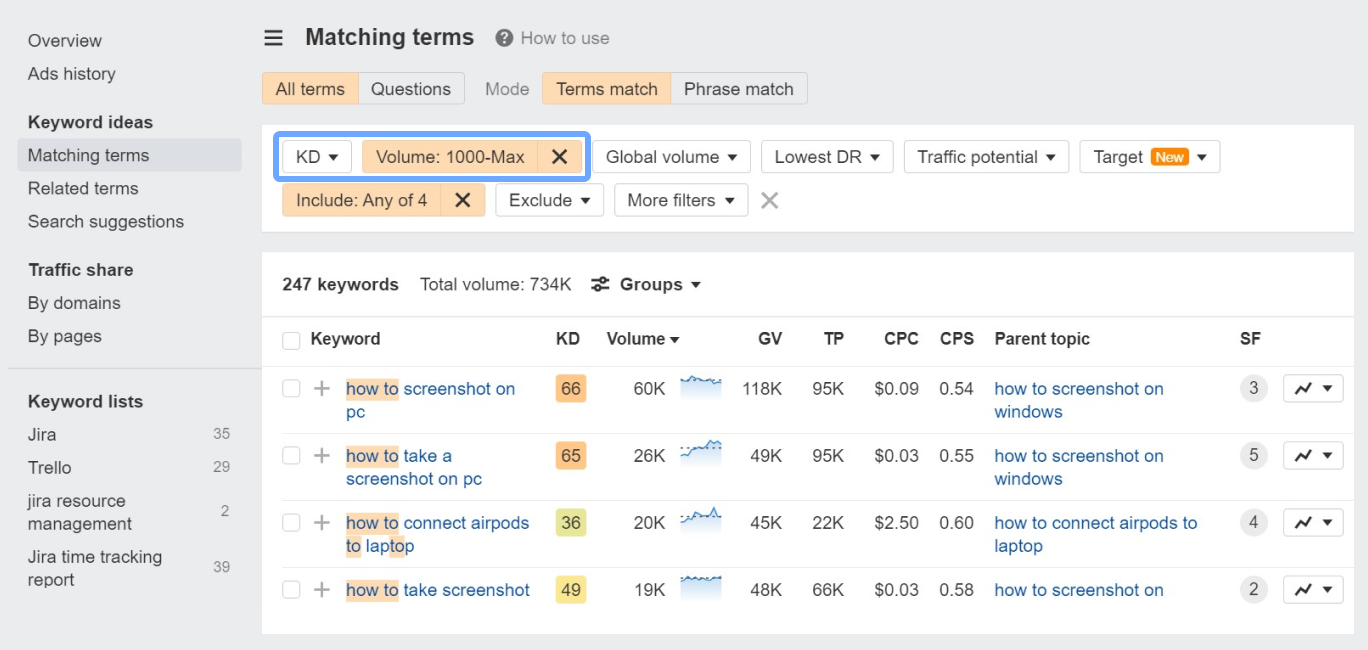Open trend chart button for 'how to take screenshot'
The height and width of the screenshot is (650, 1368).
click(1312, 590)
